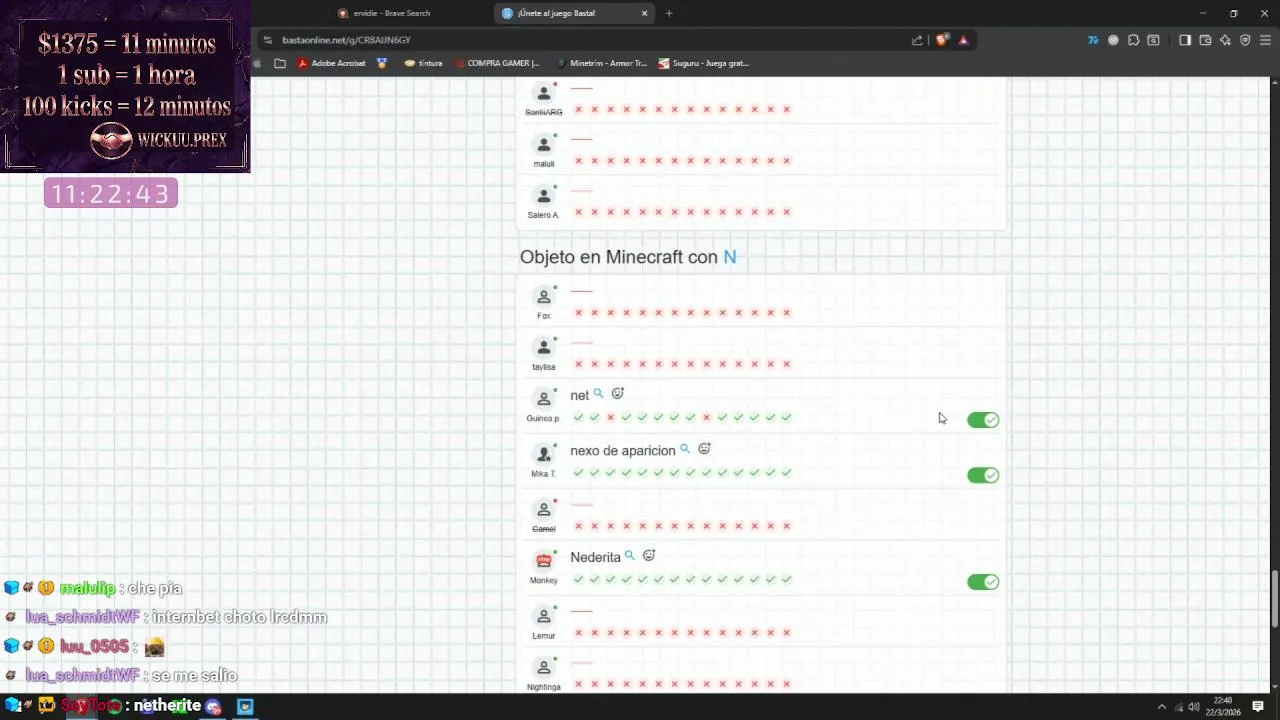1280x720 pixels.
Task: Open the 'COMPRA GAMER' bookmark
Action: [x=496, y=63]
